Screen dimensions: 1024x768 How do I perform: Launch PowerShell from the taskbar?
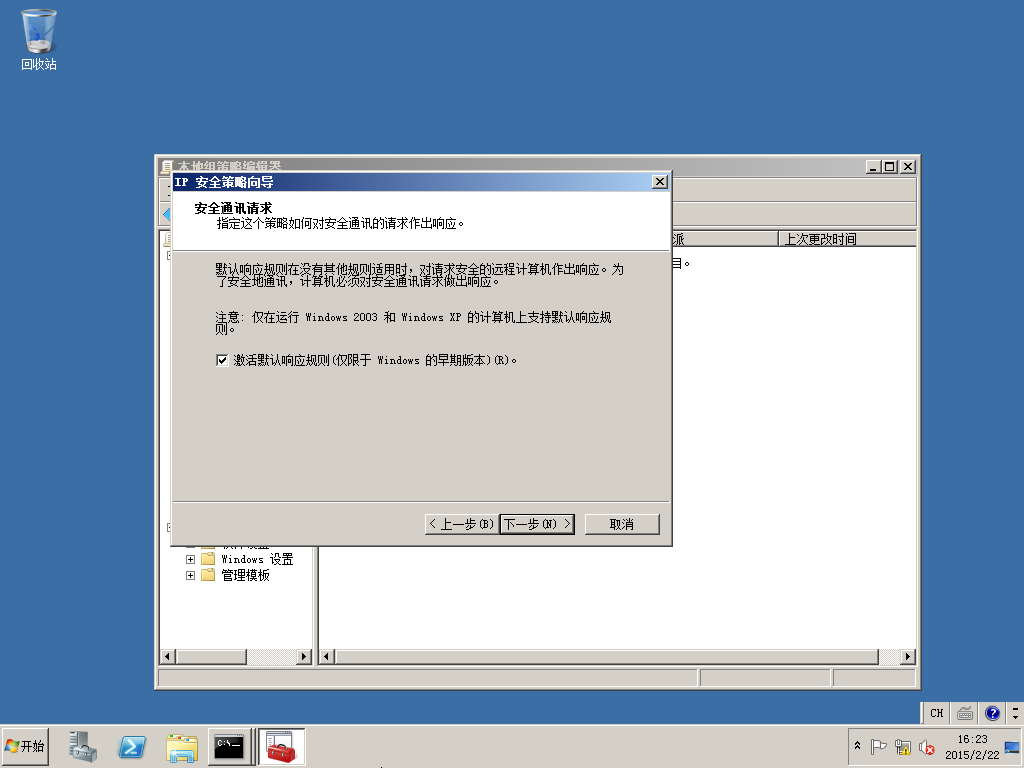[x=132, y=746]
